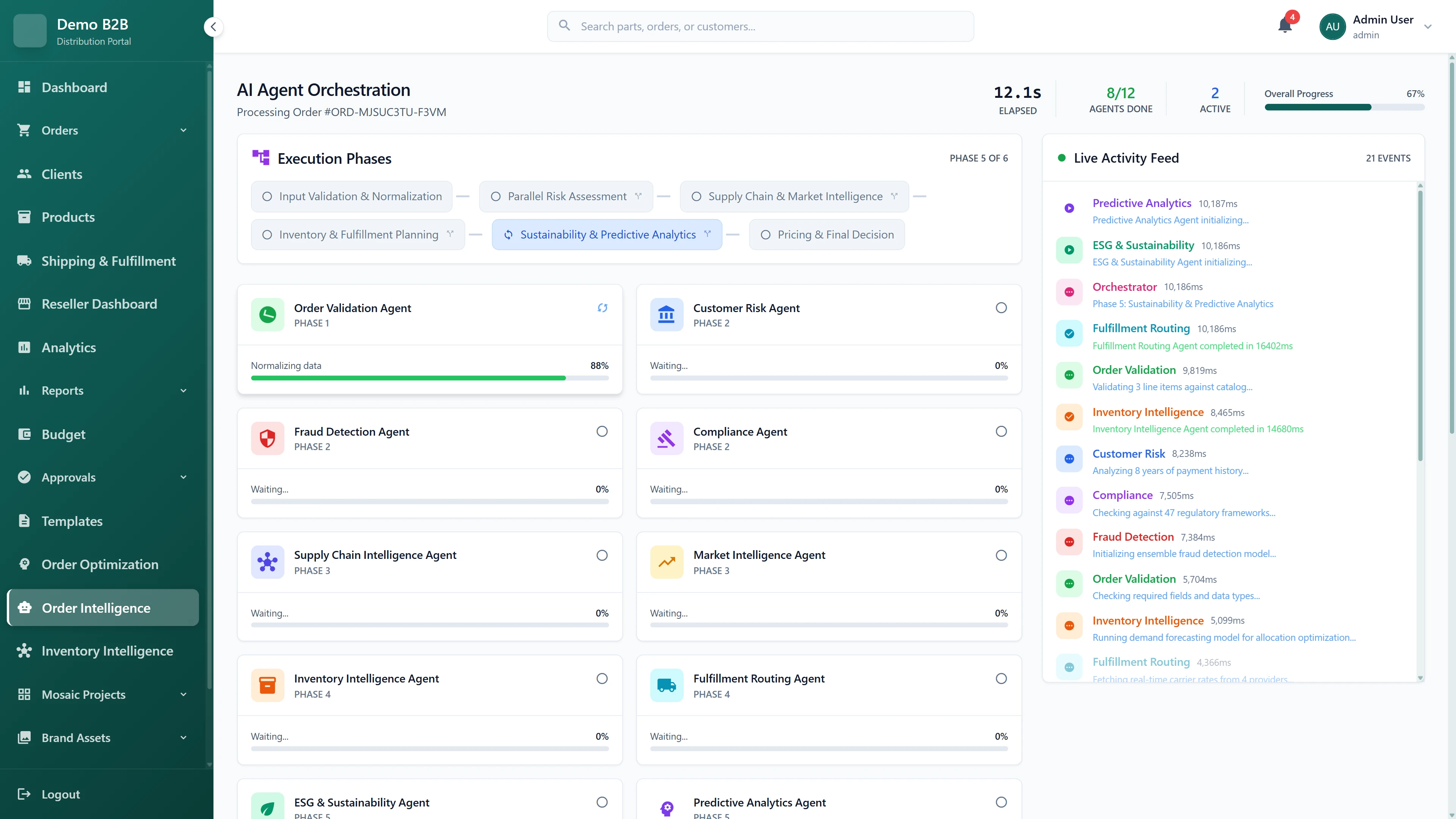Open the Reseller Dashboard page
Image resolution: width=1456 pixels, height=819 pixels.
(99, 303)
